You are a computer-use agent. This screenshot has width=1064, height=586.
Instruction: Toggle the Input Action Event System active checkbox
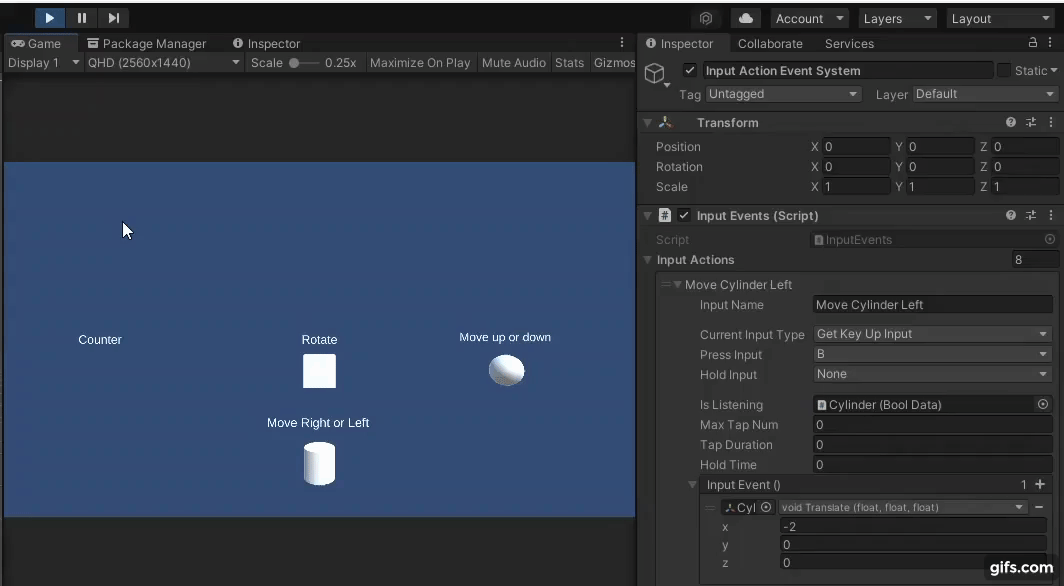click(x=690, y=71)
